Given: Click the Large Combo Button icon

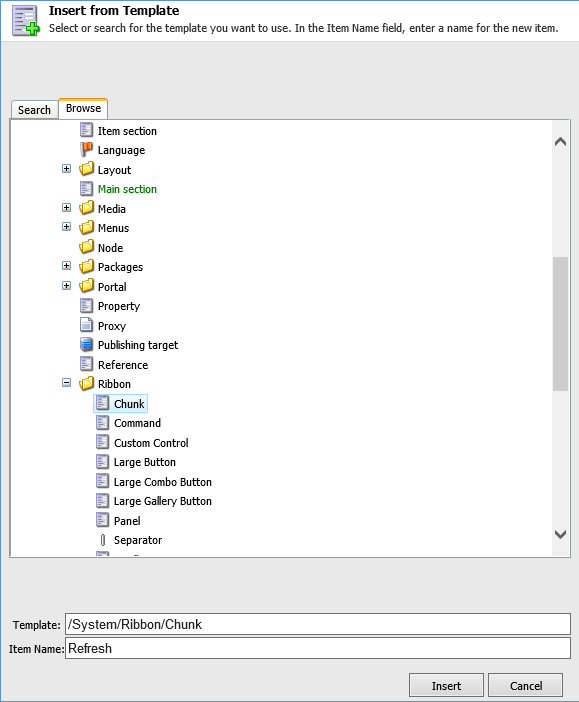Looking at the screenshot, I should coord(103,480).
